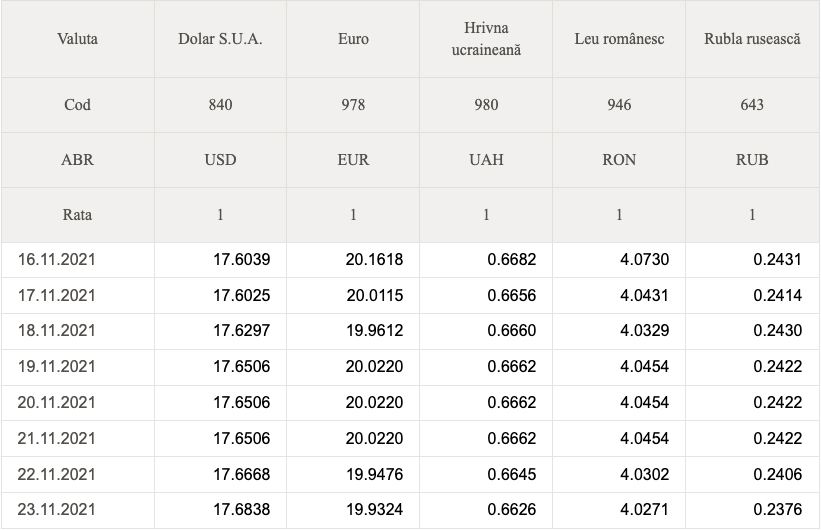Click the Rata row label
Viewport: 821px width, 530px height.
click(x=77, y=215)
